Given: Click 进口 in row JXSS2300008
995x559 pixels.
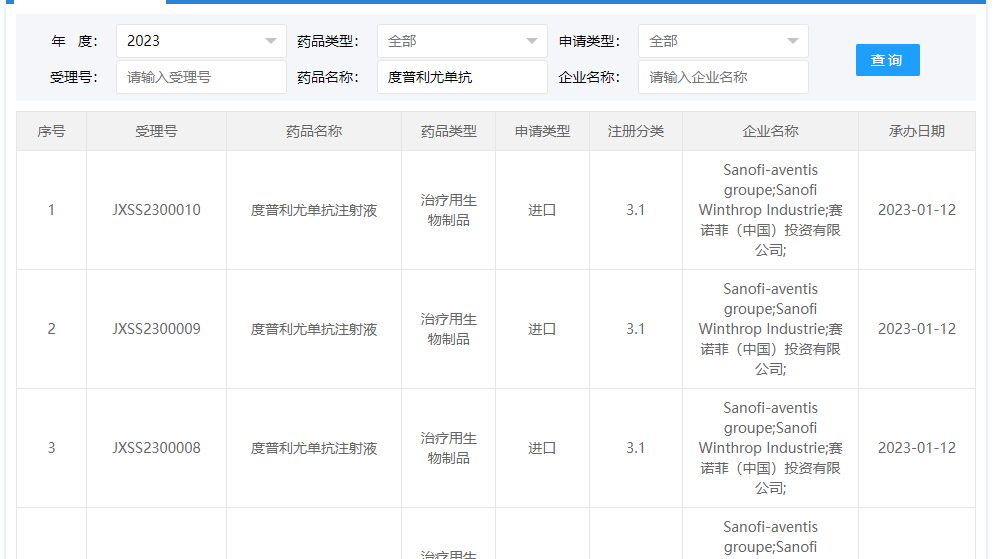Looking at the screenshot, I should (542, 448).
